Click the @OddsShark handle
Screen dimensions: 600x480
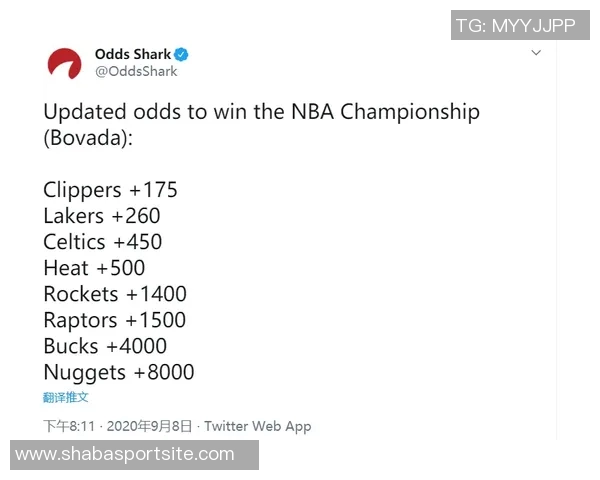point(136,71)
